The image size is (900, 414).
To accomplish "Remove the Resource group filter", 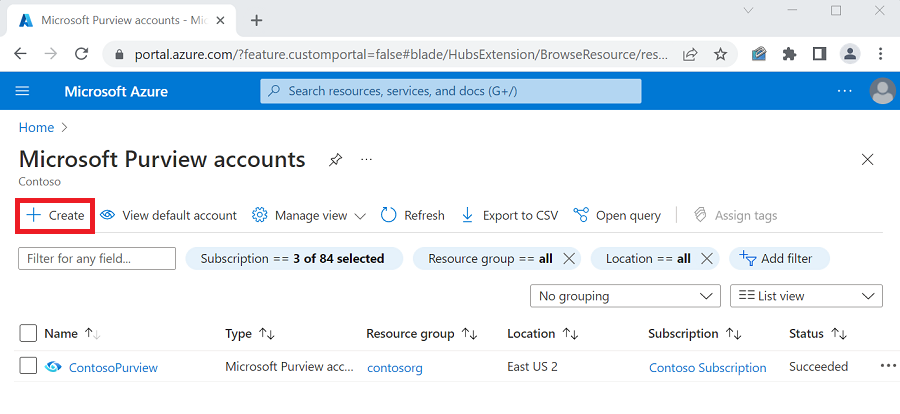I will (x=569, y=259).
